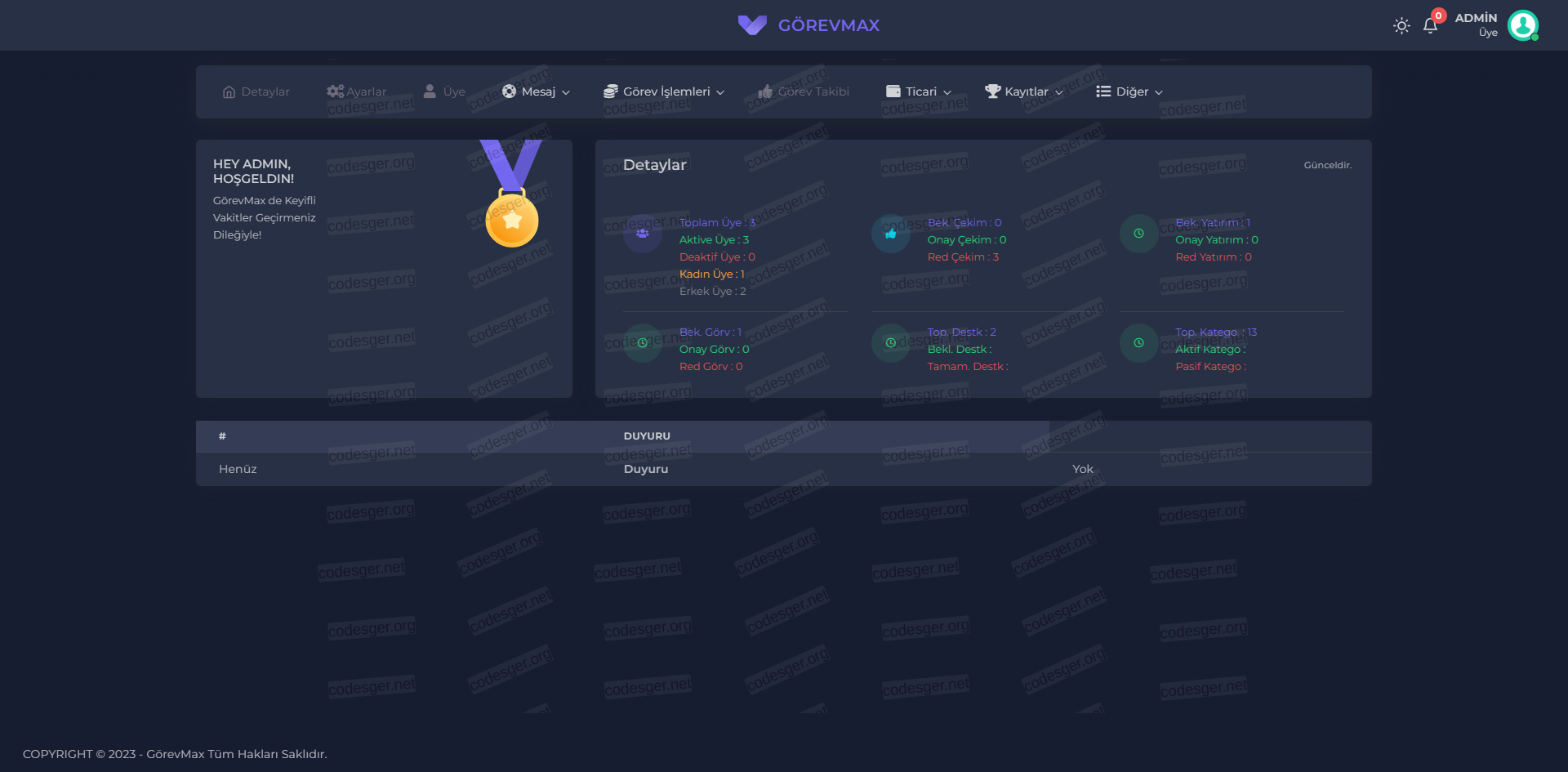Open the Diğer dropdown menu
This screenshot has height=772, width=1568.
pos(1129,91)
